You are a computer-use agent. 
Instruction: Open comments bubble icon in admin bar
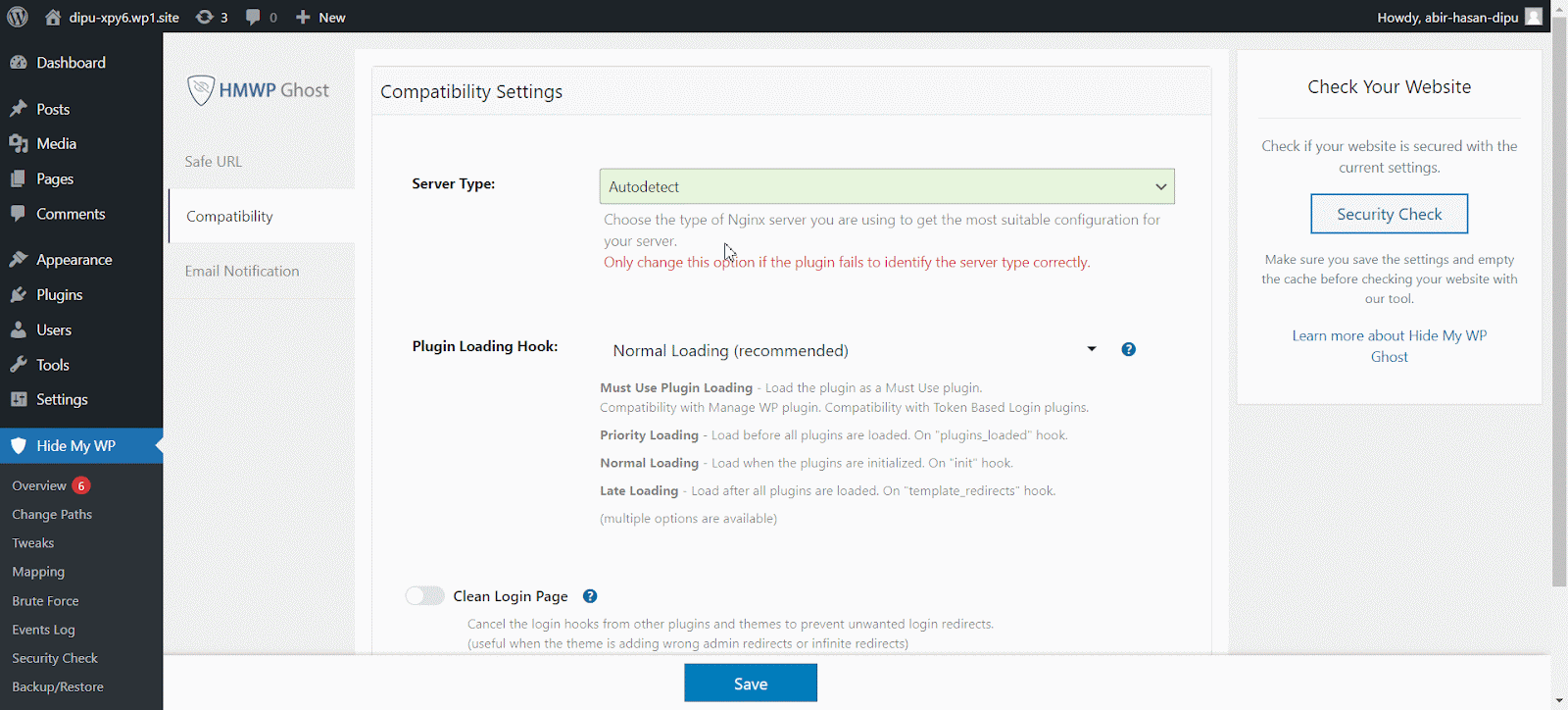pyautogui.click(x=254, y=18)
